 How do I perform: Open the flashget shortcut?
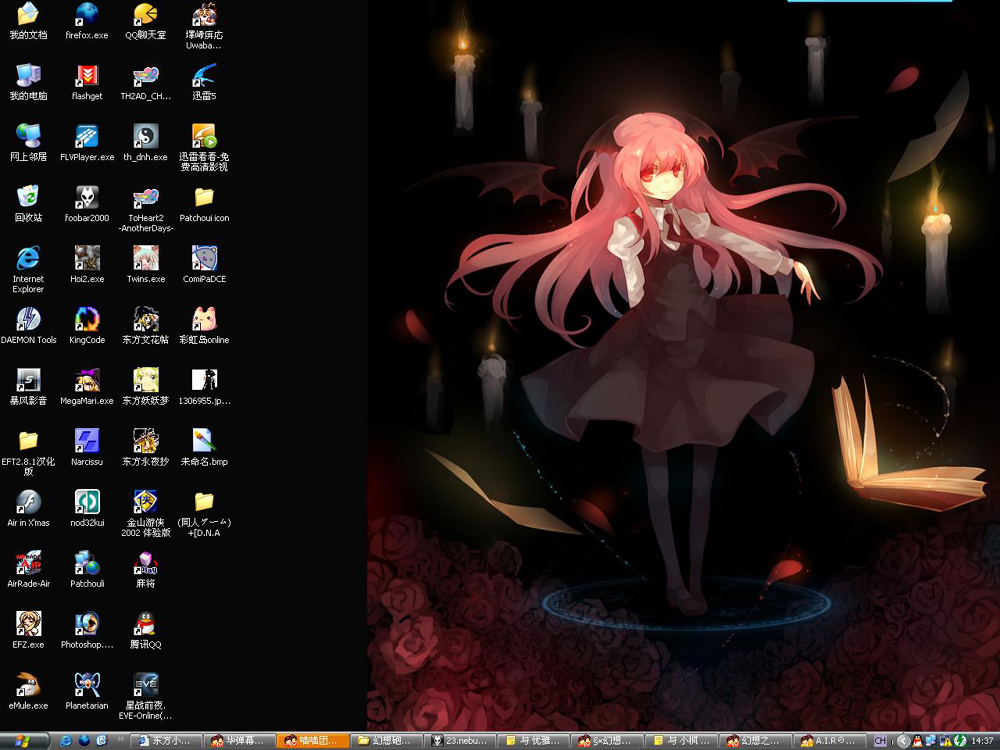87,82
